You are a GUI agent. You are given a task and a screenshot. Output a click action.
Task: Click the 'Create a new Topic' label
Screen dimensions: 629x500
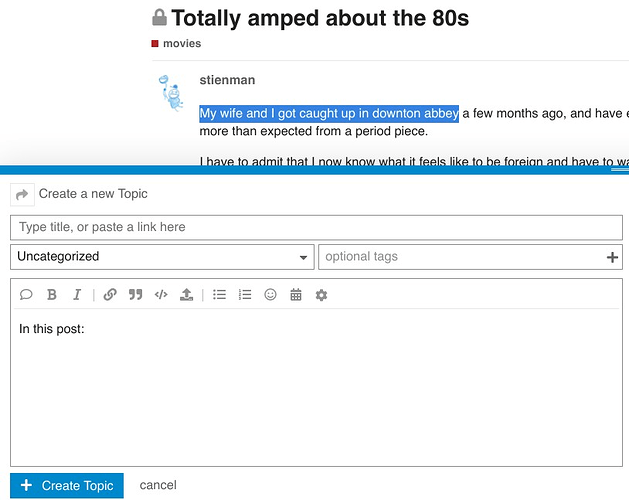click(x=93, y=194)
